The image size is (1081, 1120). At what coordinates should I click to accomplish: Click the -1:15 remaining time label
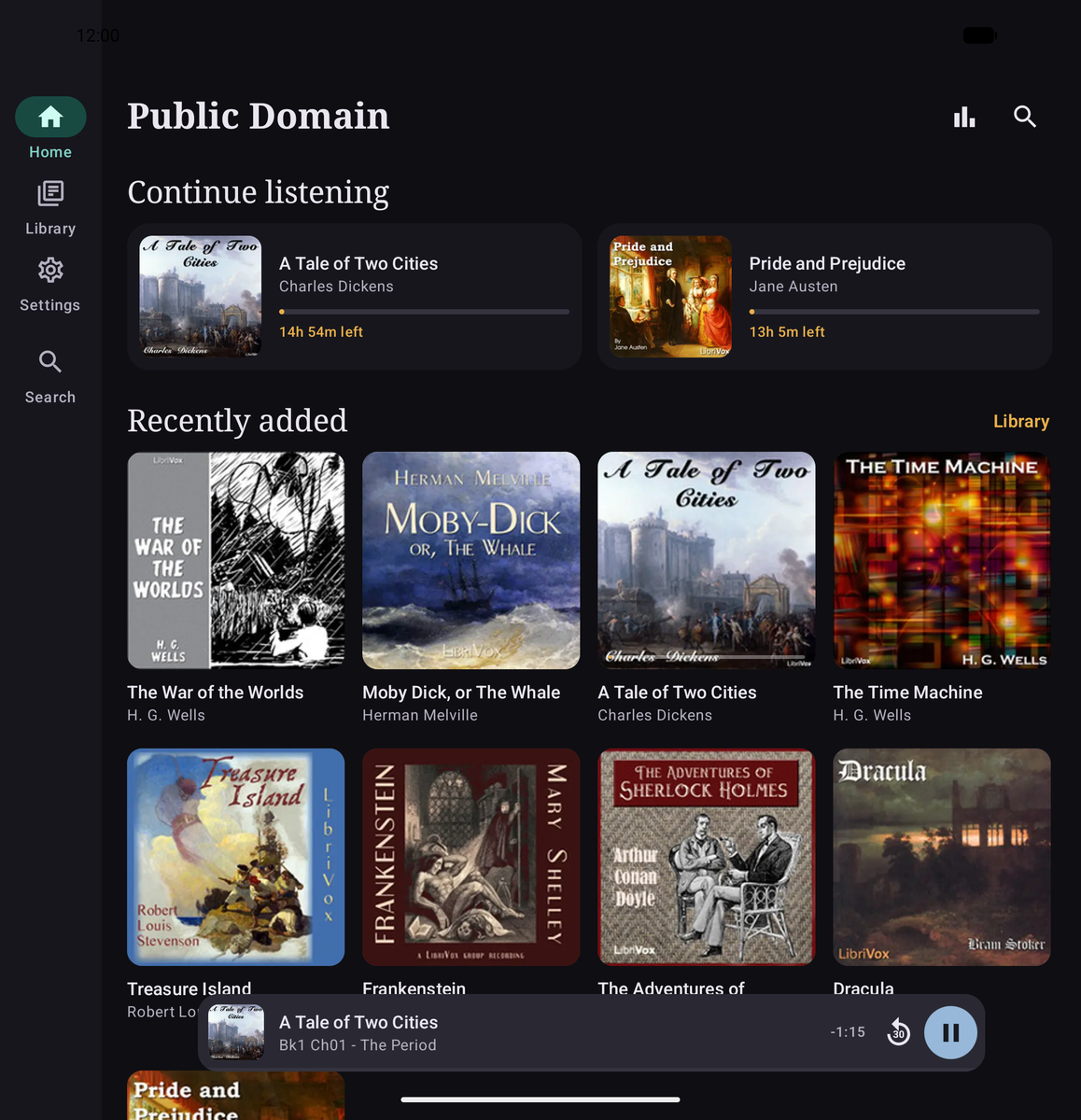[848, 1032]
